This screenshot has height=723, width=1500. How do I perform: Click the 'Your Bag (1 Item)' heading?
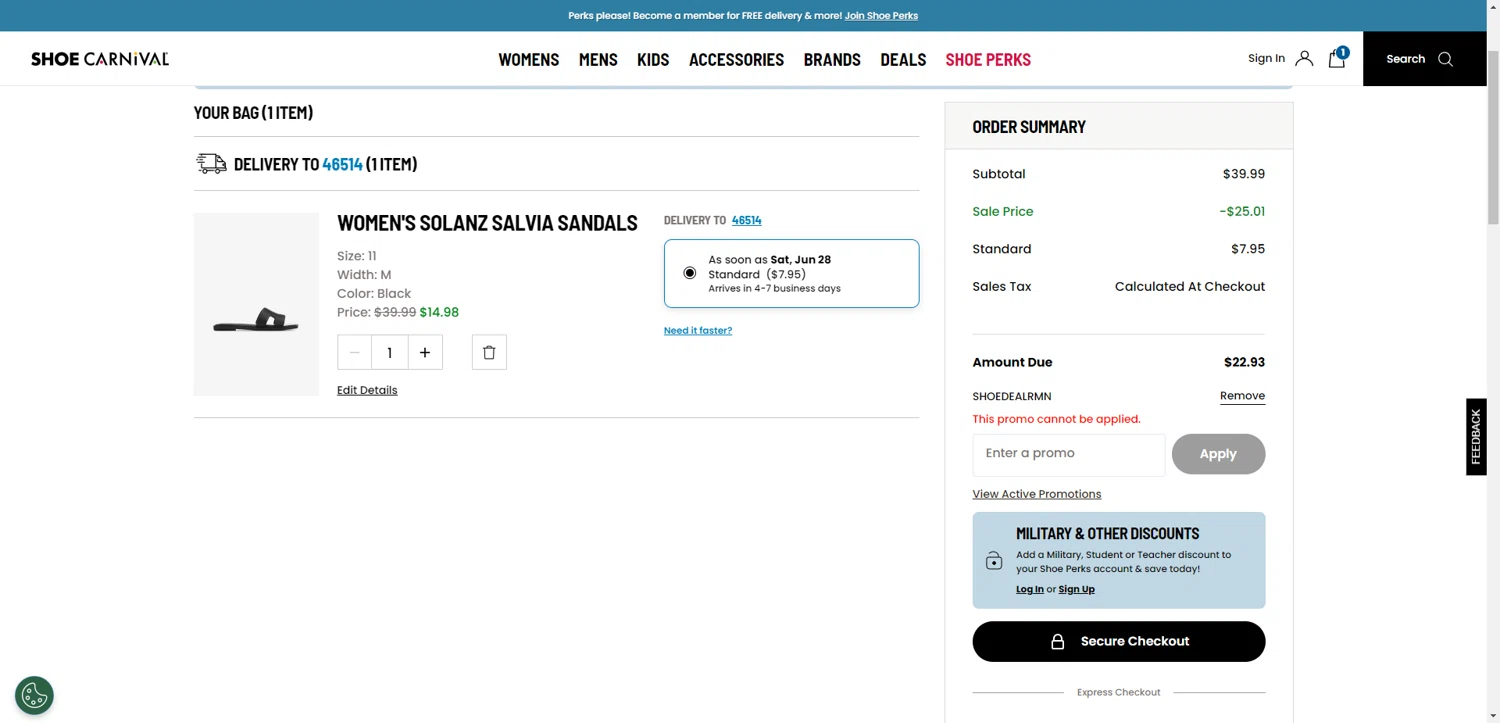point(253,112)
